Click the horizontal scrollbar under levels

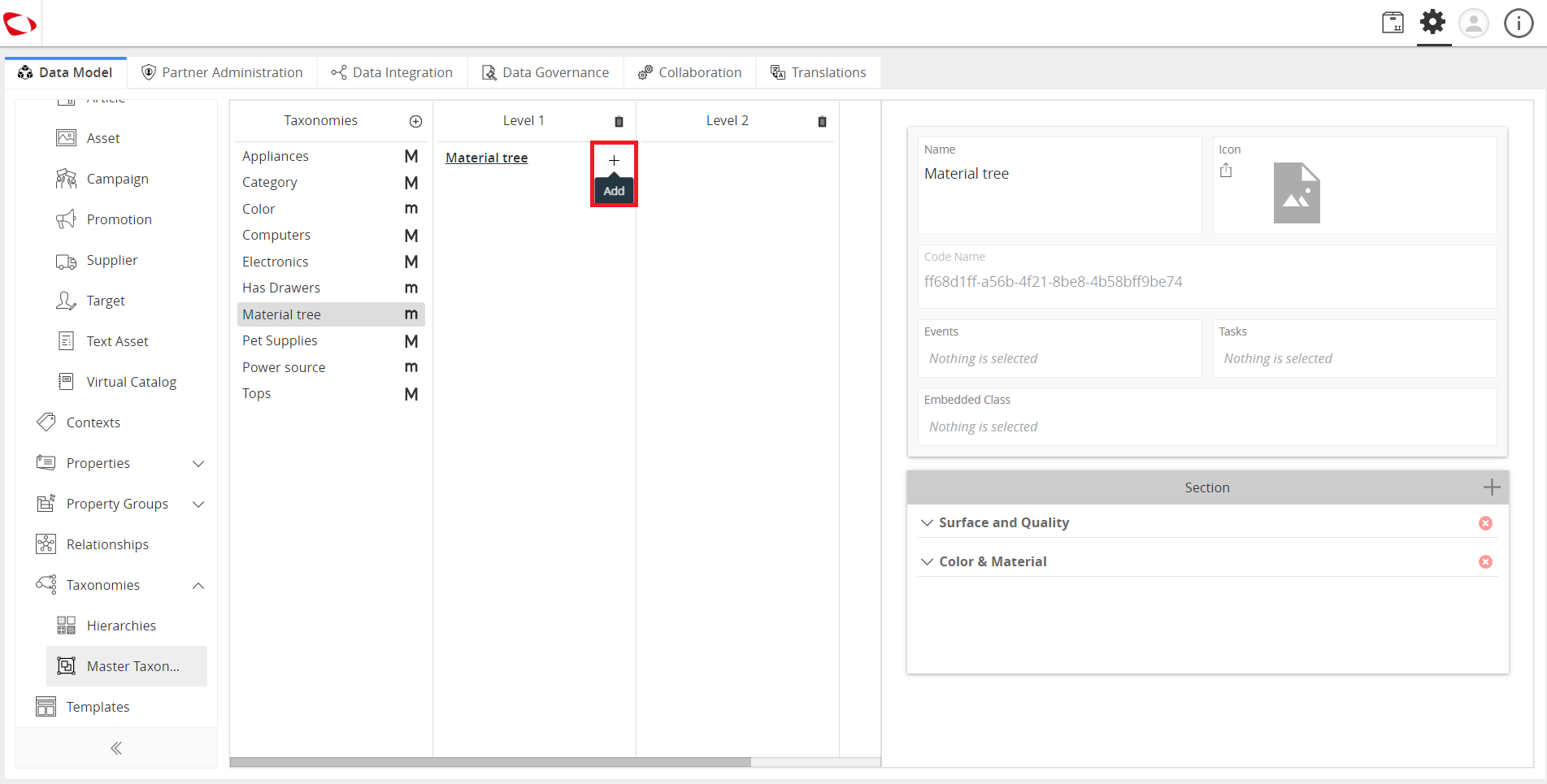490,762
